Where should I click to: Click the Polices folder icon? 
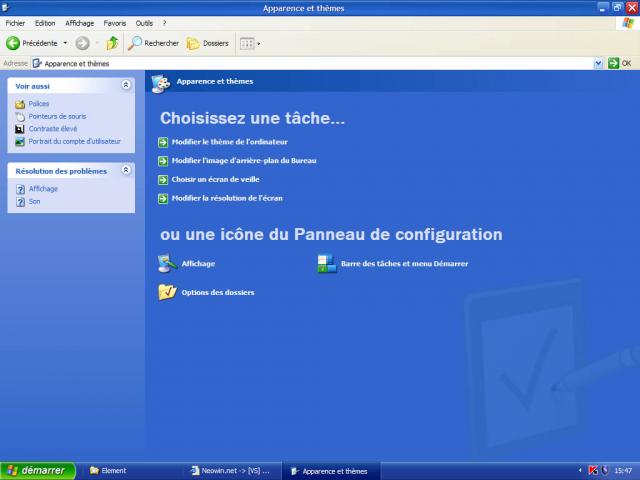click(x=20, y=104)
